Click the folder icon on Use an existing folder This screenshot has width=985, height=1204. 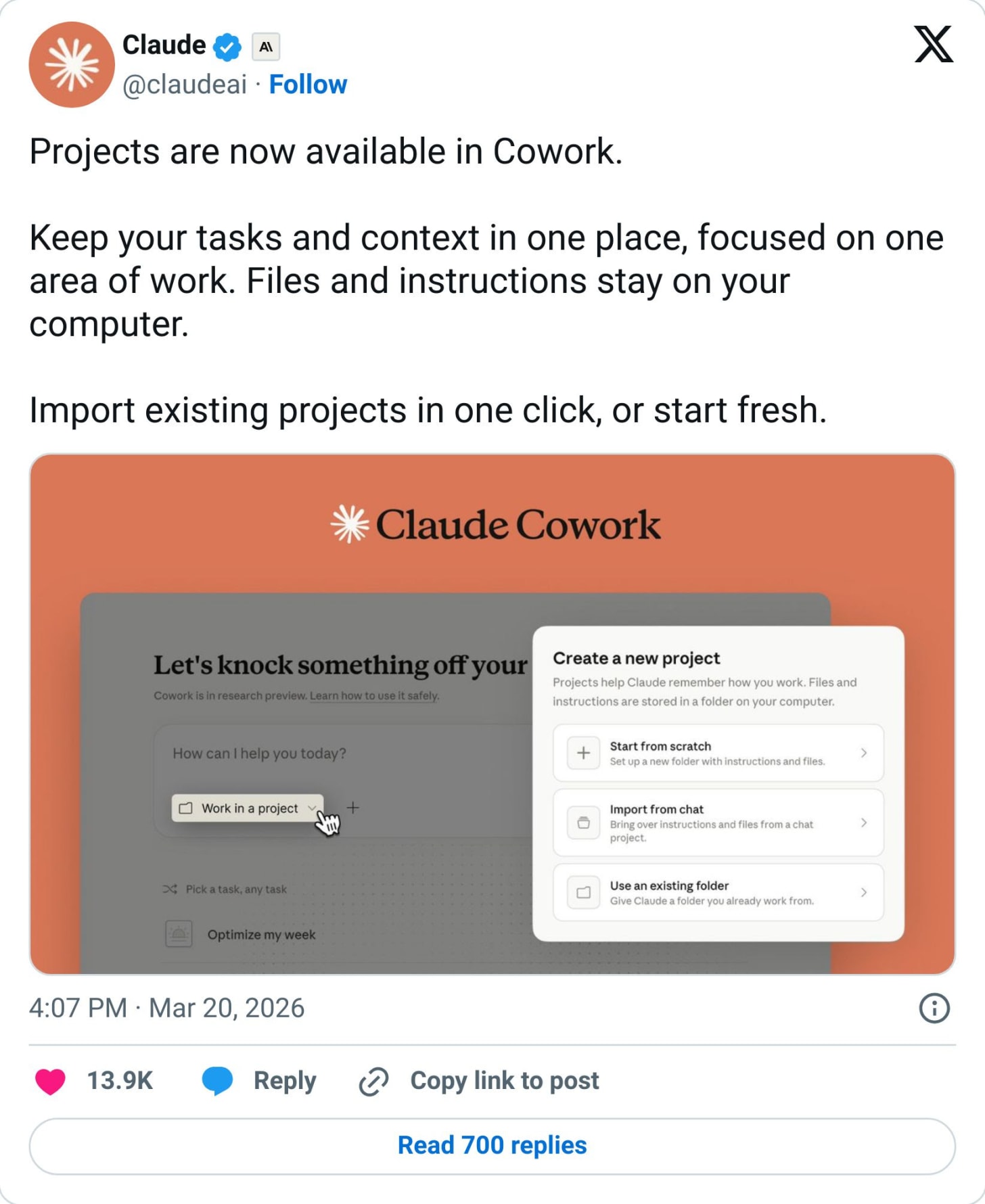(582, 892)
